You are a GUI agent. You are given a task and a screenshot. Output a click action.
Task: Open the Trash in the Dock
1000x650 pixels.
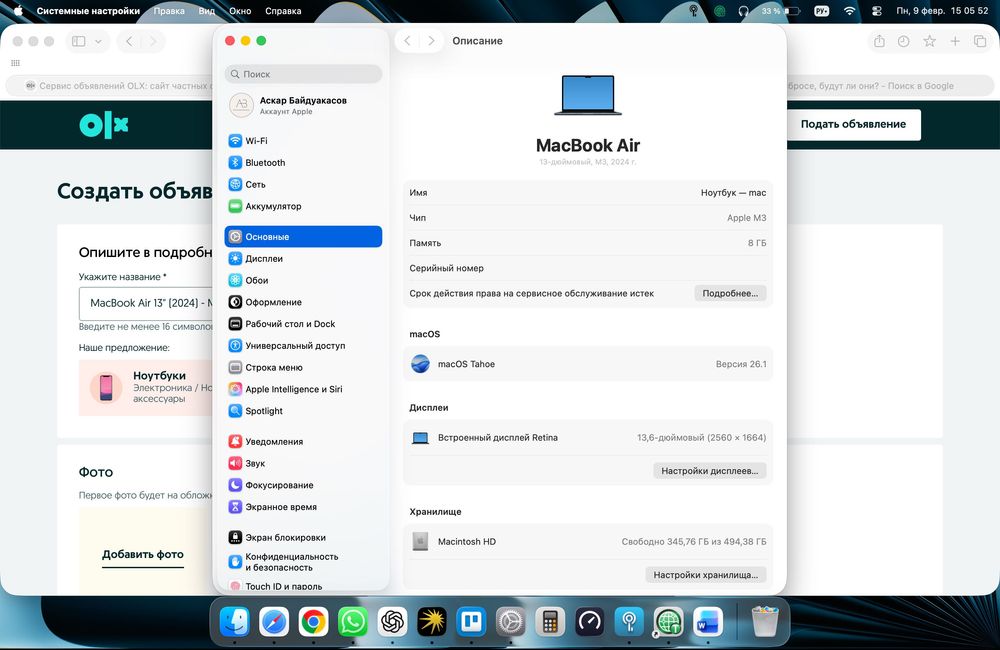click(x=765, y=621)
